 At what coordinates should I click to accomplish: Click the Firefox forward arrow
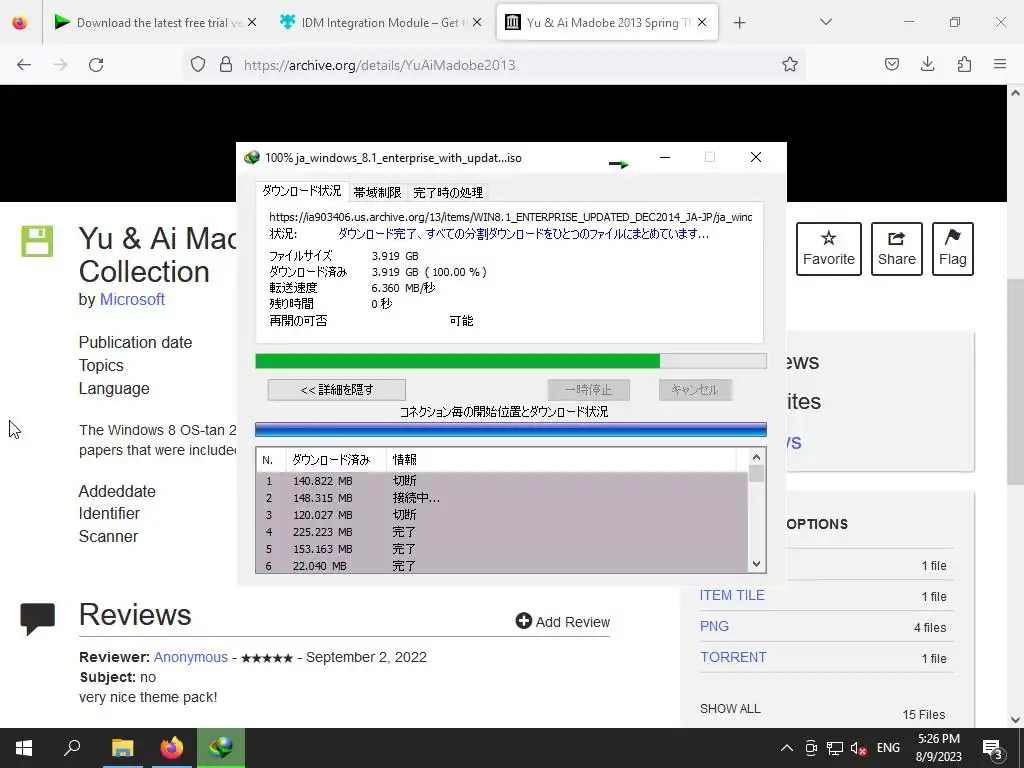click(60, 65)
